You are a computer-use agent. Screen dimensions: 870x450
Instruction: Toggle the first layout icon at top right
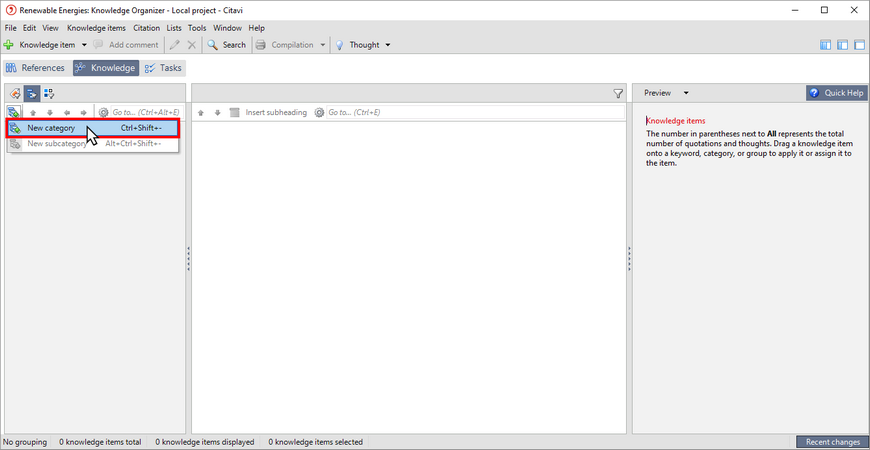[826, 45]
